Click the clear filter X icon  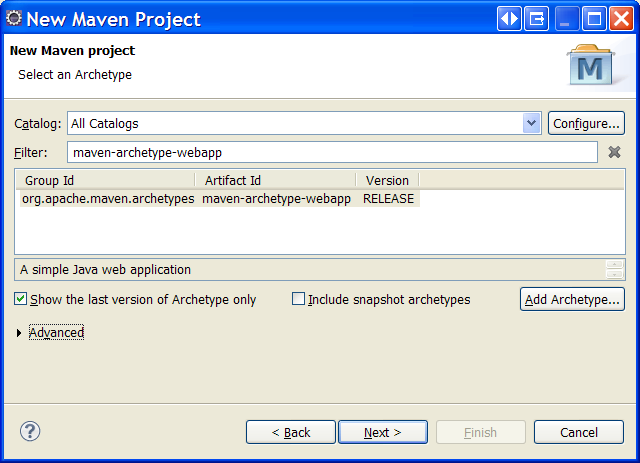(614, 152)
